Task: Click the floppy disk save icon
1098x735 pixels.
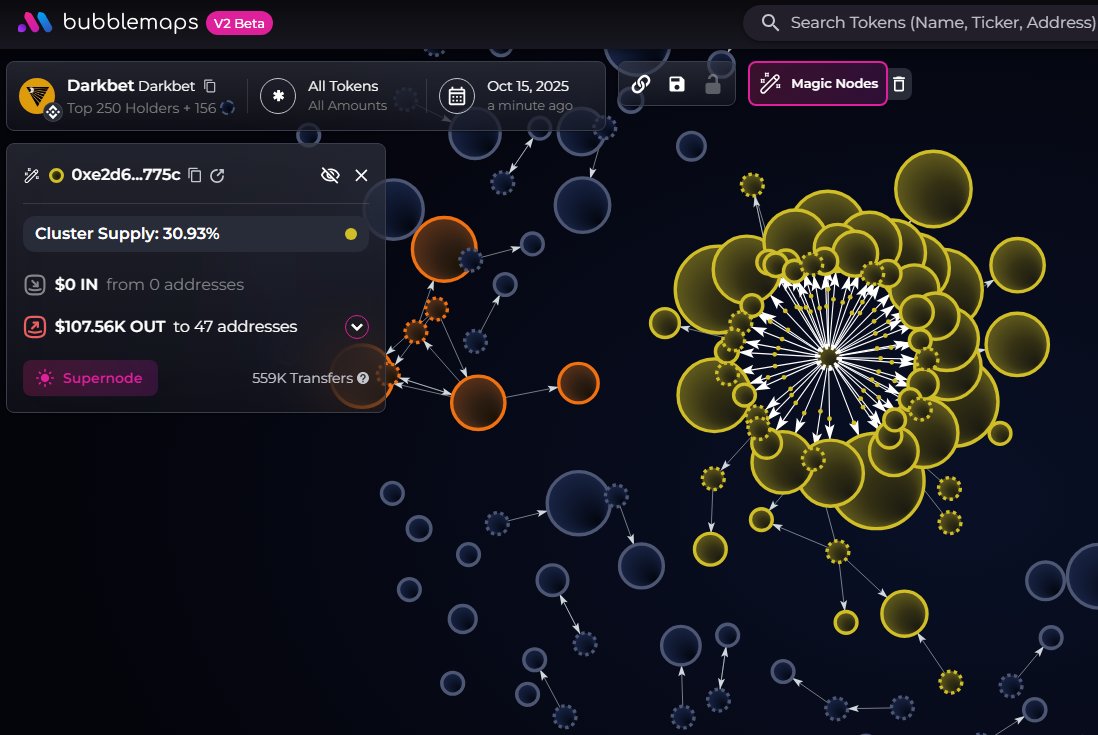Action: [x=677, y=84]
